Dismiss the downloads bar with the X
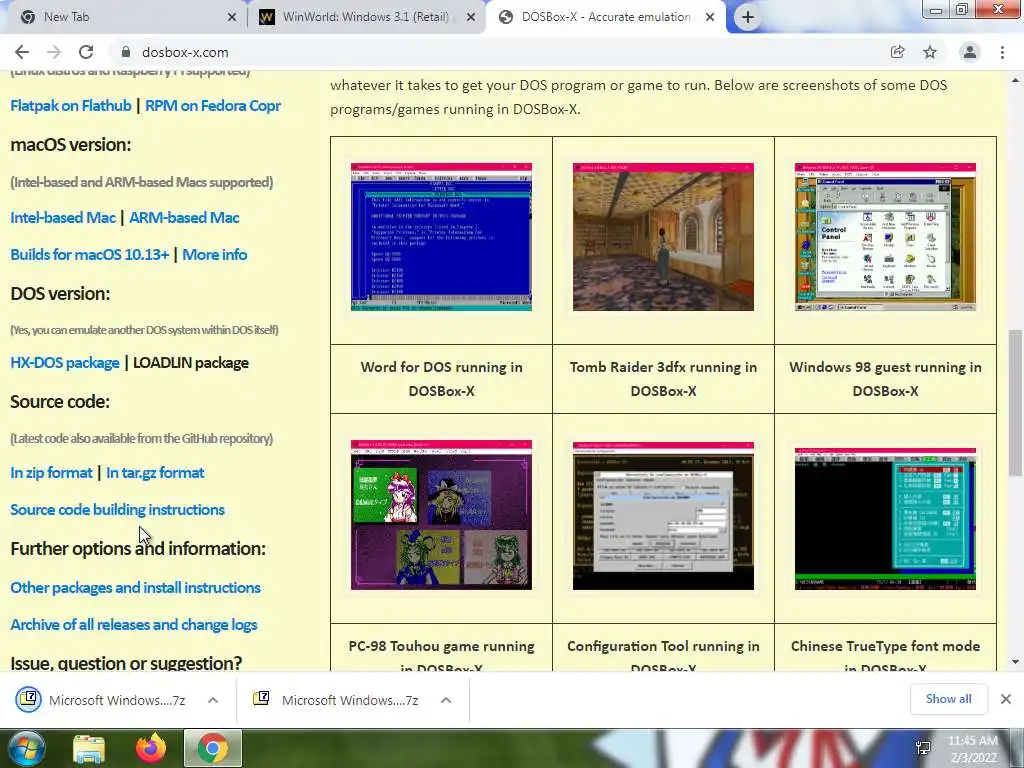The image size is (1024, 768). (1006, 699)
